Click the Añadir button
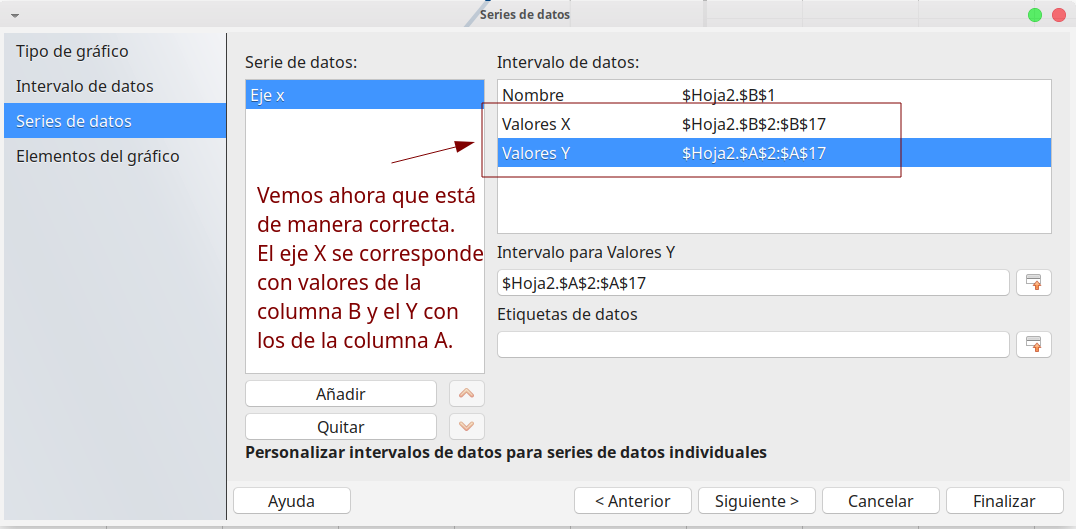Viewport: 1076px width, 529px height. click(341, 394)
